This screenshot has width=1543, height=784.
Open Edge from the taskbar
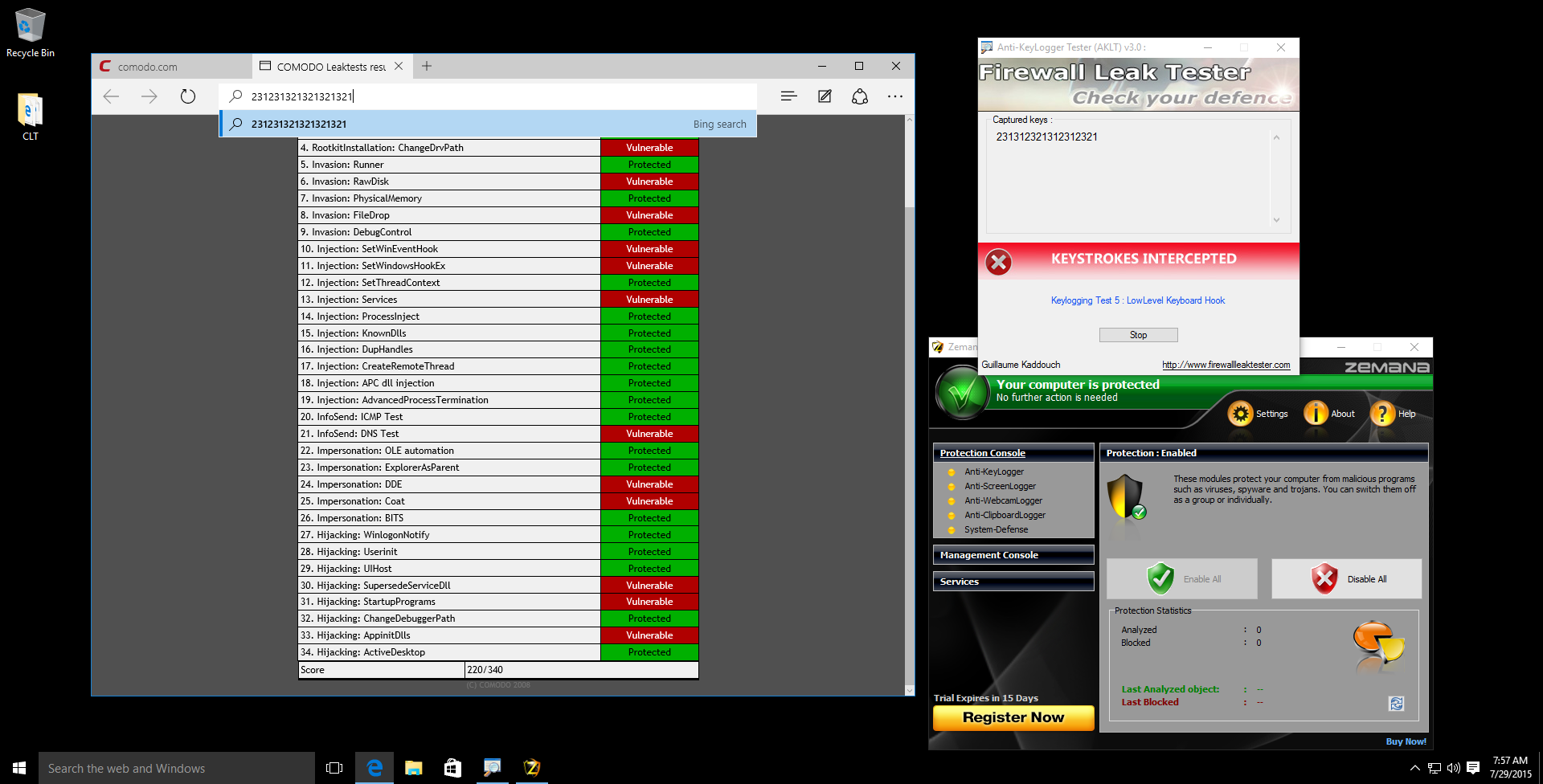point(374,768)
